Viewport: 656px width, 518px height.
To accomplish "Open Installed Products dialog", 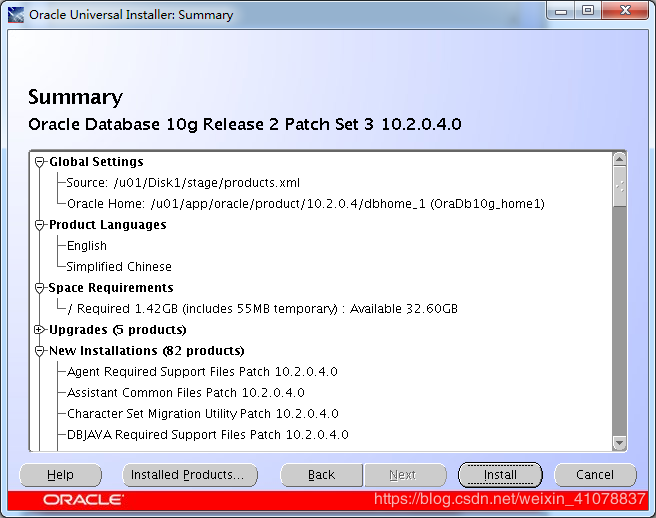I will pyautogui.click(x=190, y=475).
